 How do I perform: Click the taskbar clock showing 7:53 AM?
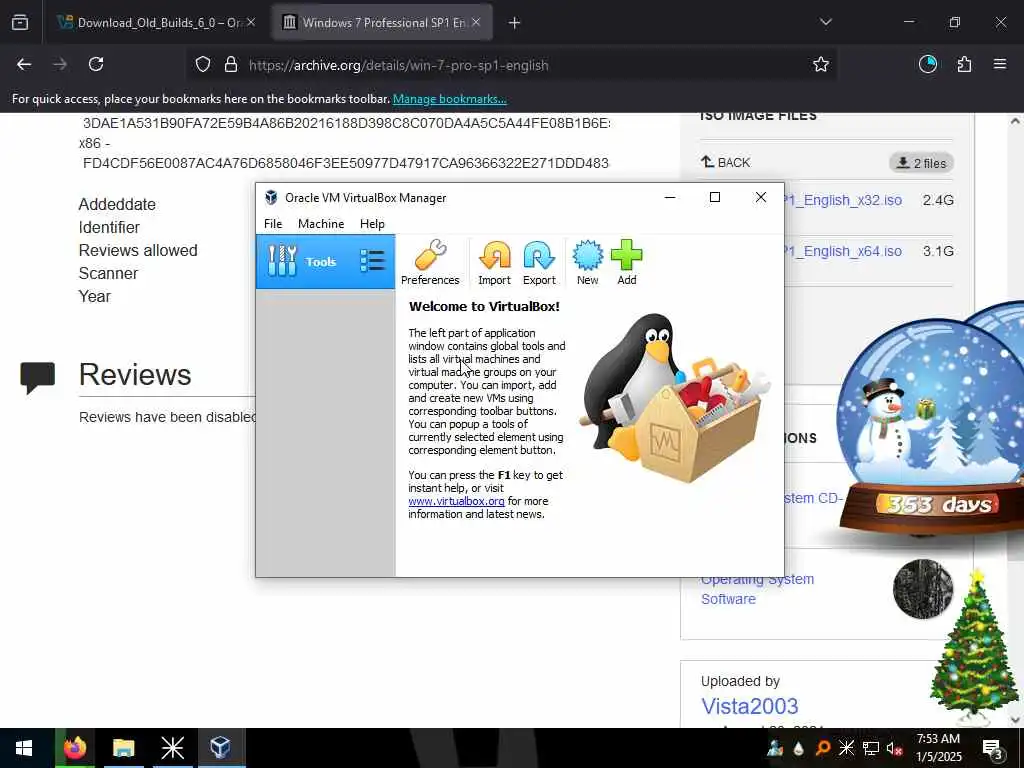click(x=938, y=748)
